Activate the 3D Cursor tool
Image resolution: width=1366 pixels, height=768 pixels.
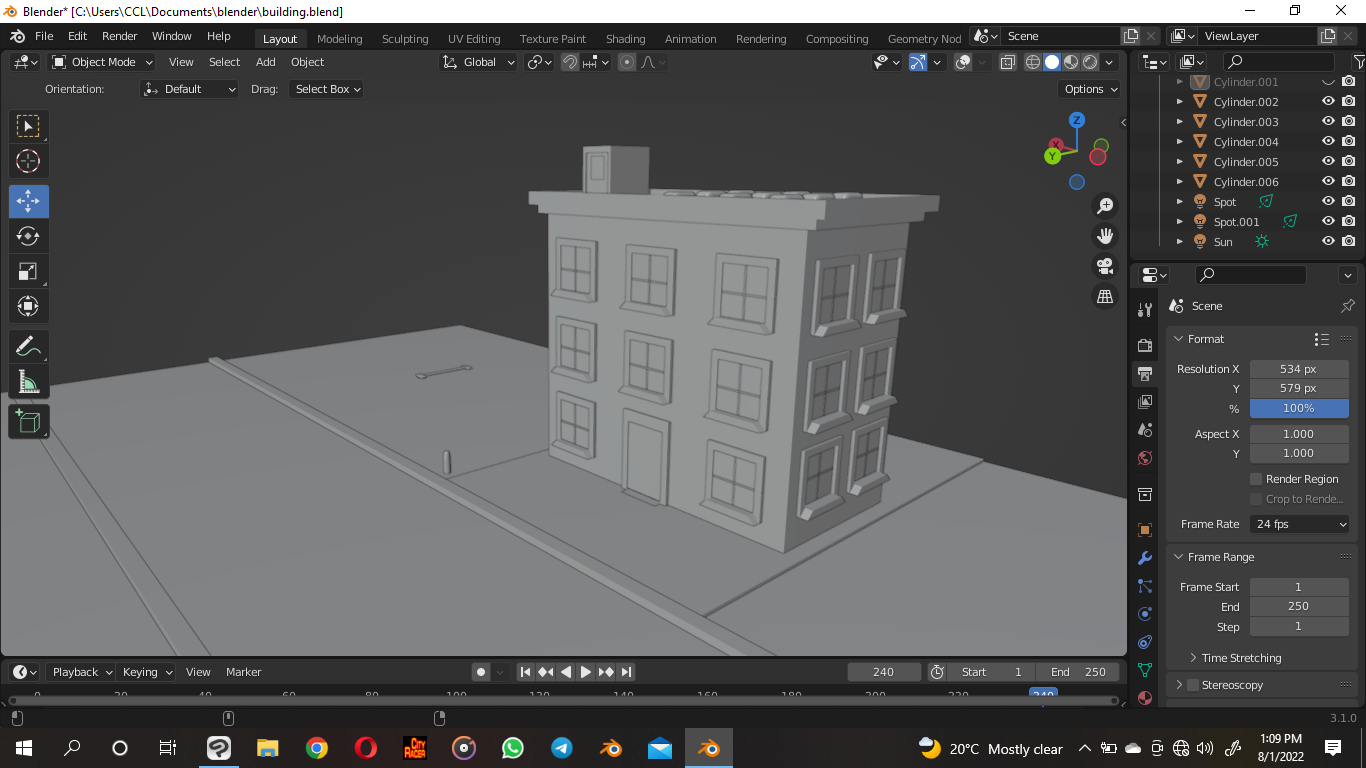point(28,161)
